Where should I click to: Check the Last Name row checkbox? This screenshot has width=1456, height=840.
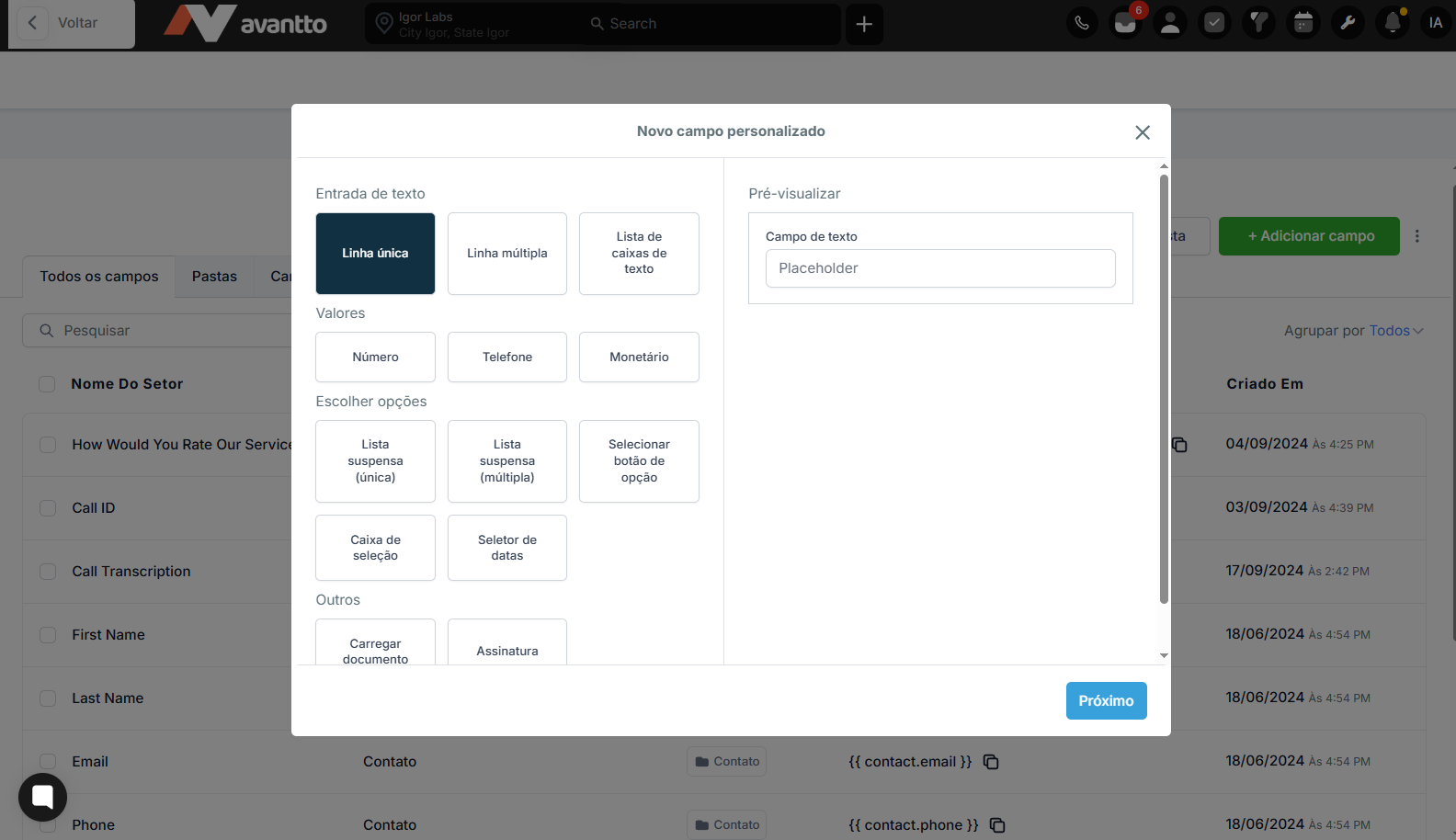pyautogui.click(x=48, y=698)
